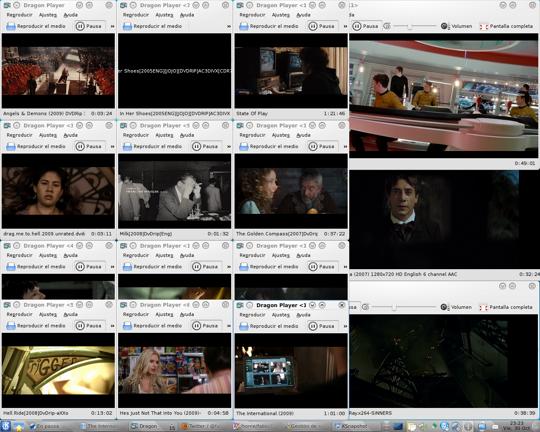The image size is (540, 432).
Task: Expand toolbar overflow chevron in State Of Play window
Action: point(345,26)
